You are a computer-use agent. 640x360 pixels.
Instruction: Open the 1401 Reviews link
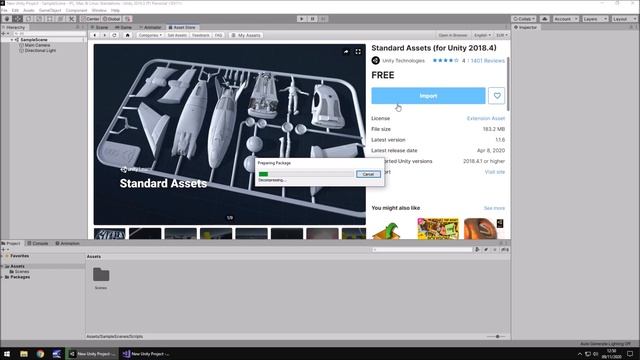[487, 60]
